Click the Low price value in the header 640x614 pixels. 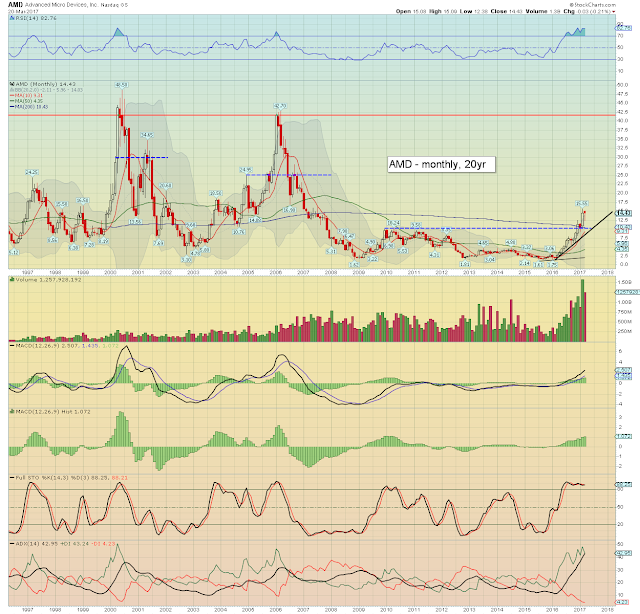click(481, 11)
